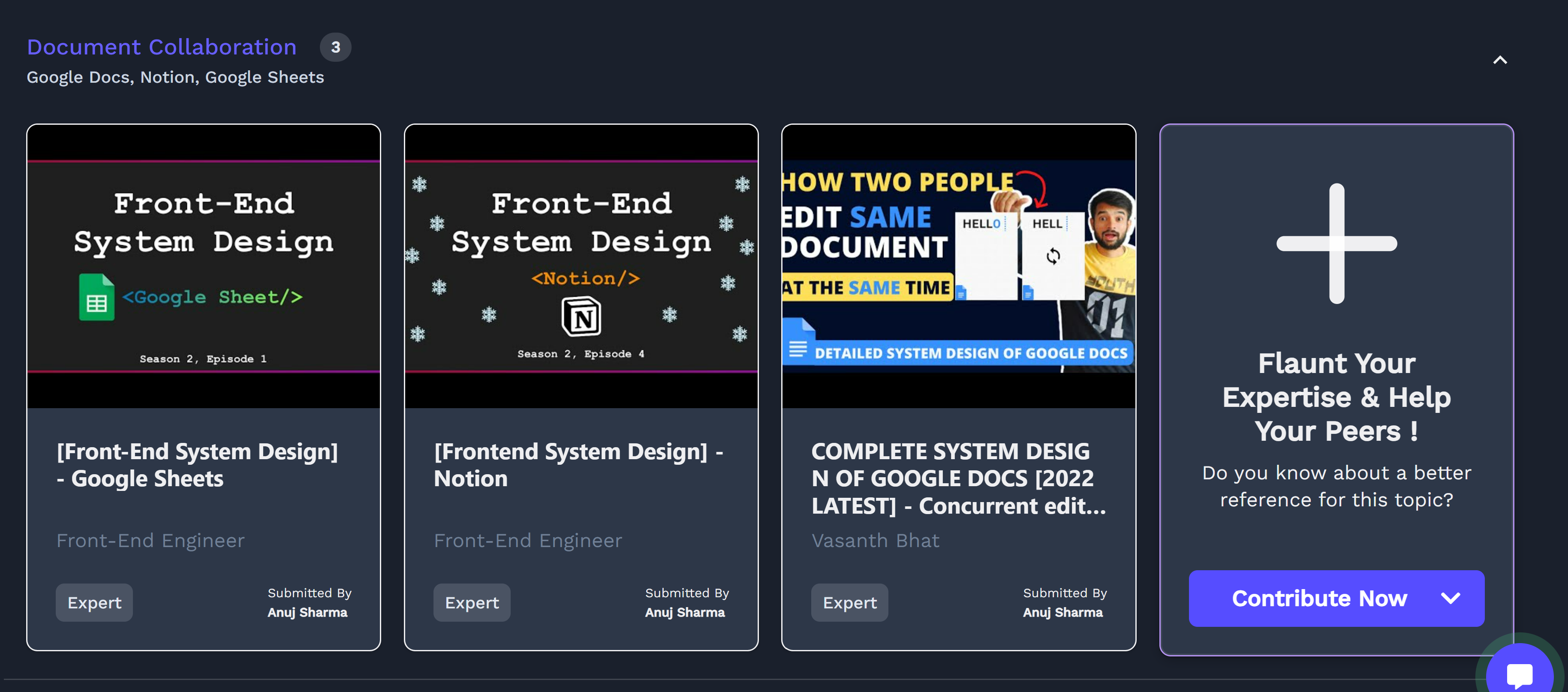The height and width of the screenshot is (692, 1568).
Task: Click the count badge showing 3
Action: [335, 47]
